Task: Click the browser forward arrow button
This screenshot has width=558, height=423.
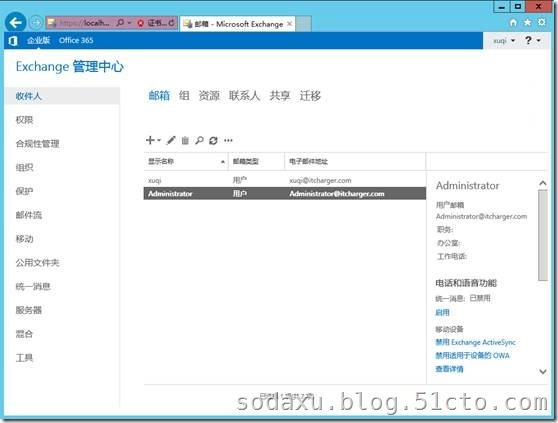Action: [36, 23]
